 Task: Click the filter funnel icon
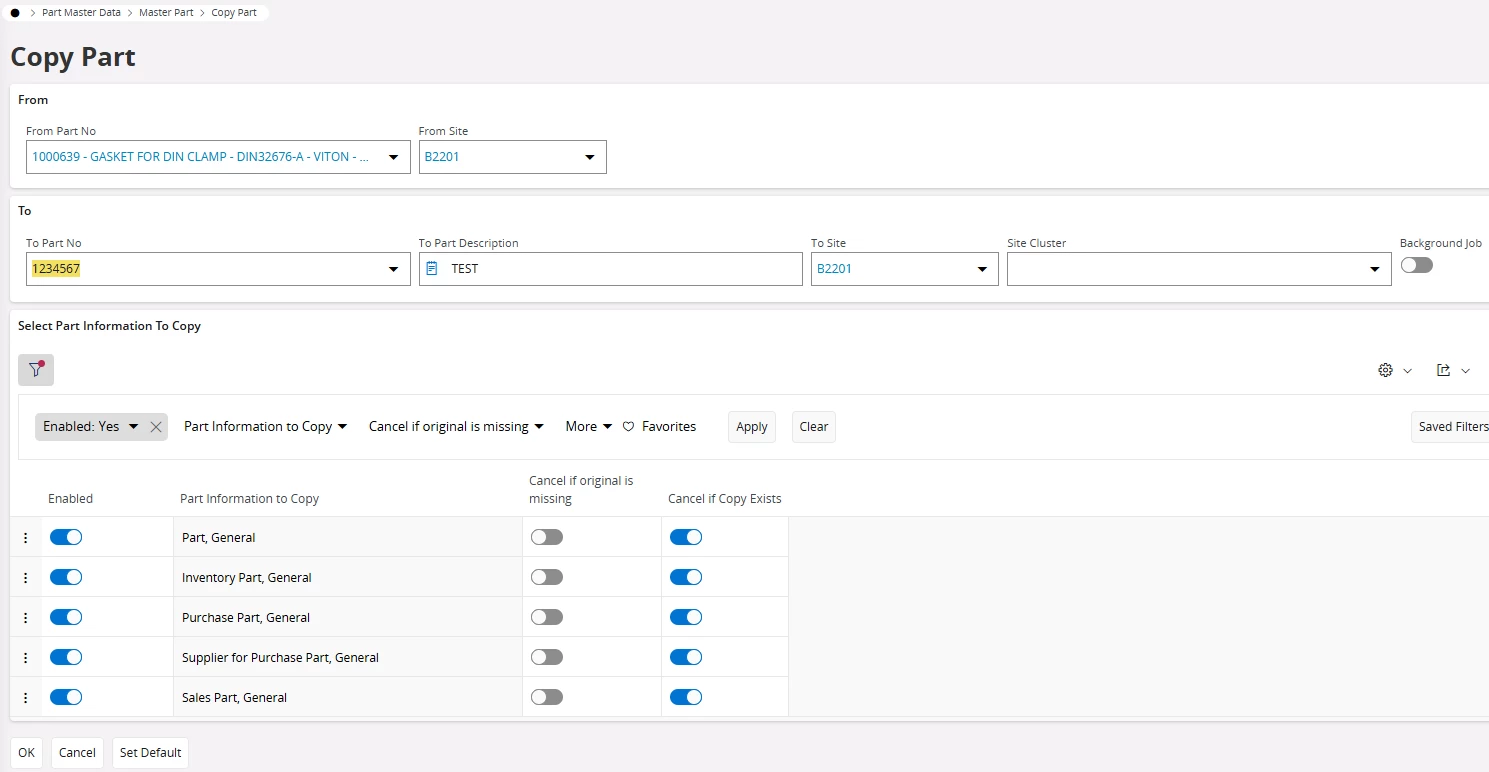36,370
